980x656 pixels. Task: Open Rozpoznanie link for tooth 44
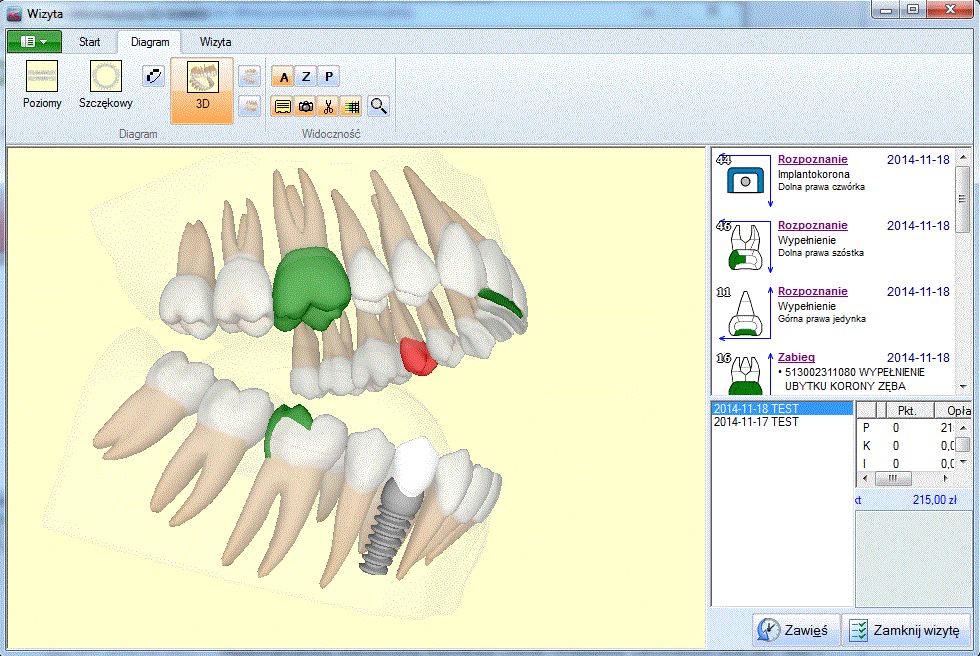[812, 160]
